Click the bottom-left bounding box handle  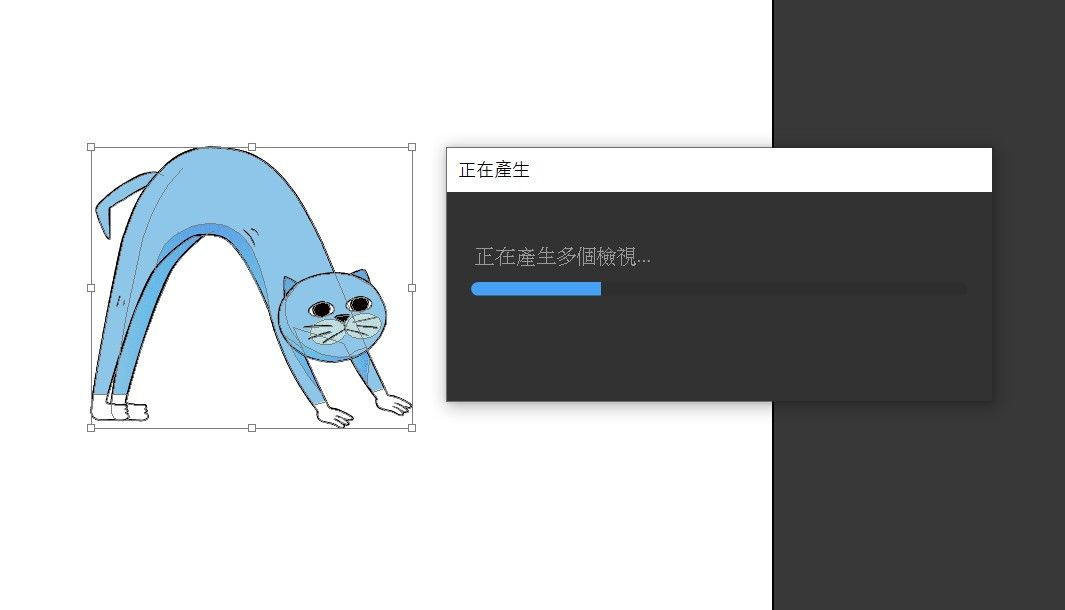[91, 428]
